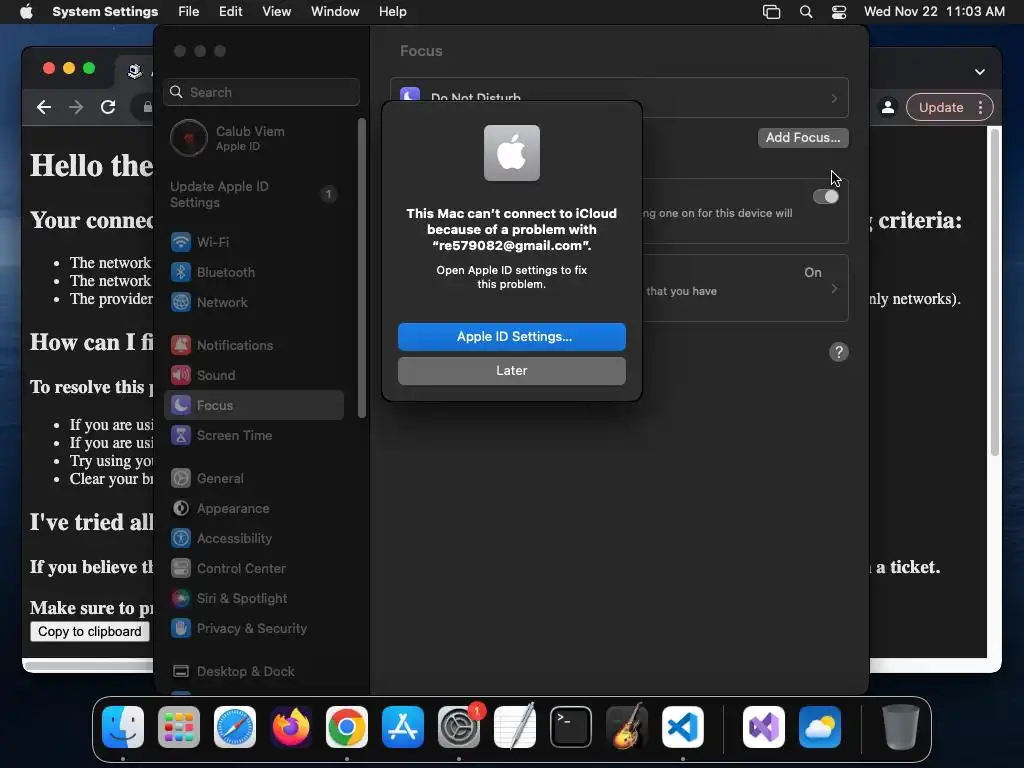Open Siri & Spotlight in the sidebar
The width and height of the screenshot is (1024, 768).
click(253, 599)
